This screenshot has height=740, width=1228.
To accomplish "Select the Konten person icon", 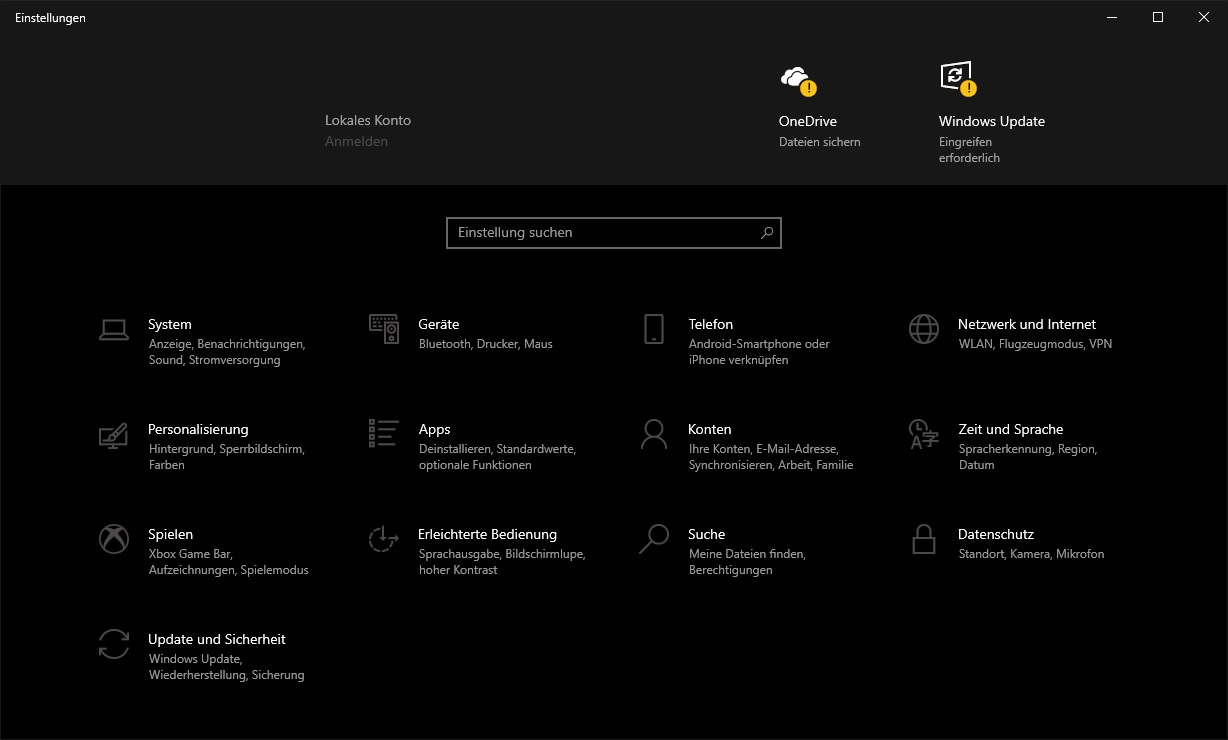I will point(654,434).
